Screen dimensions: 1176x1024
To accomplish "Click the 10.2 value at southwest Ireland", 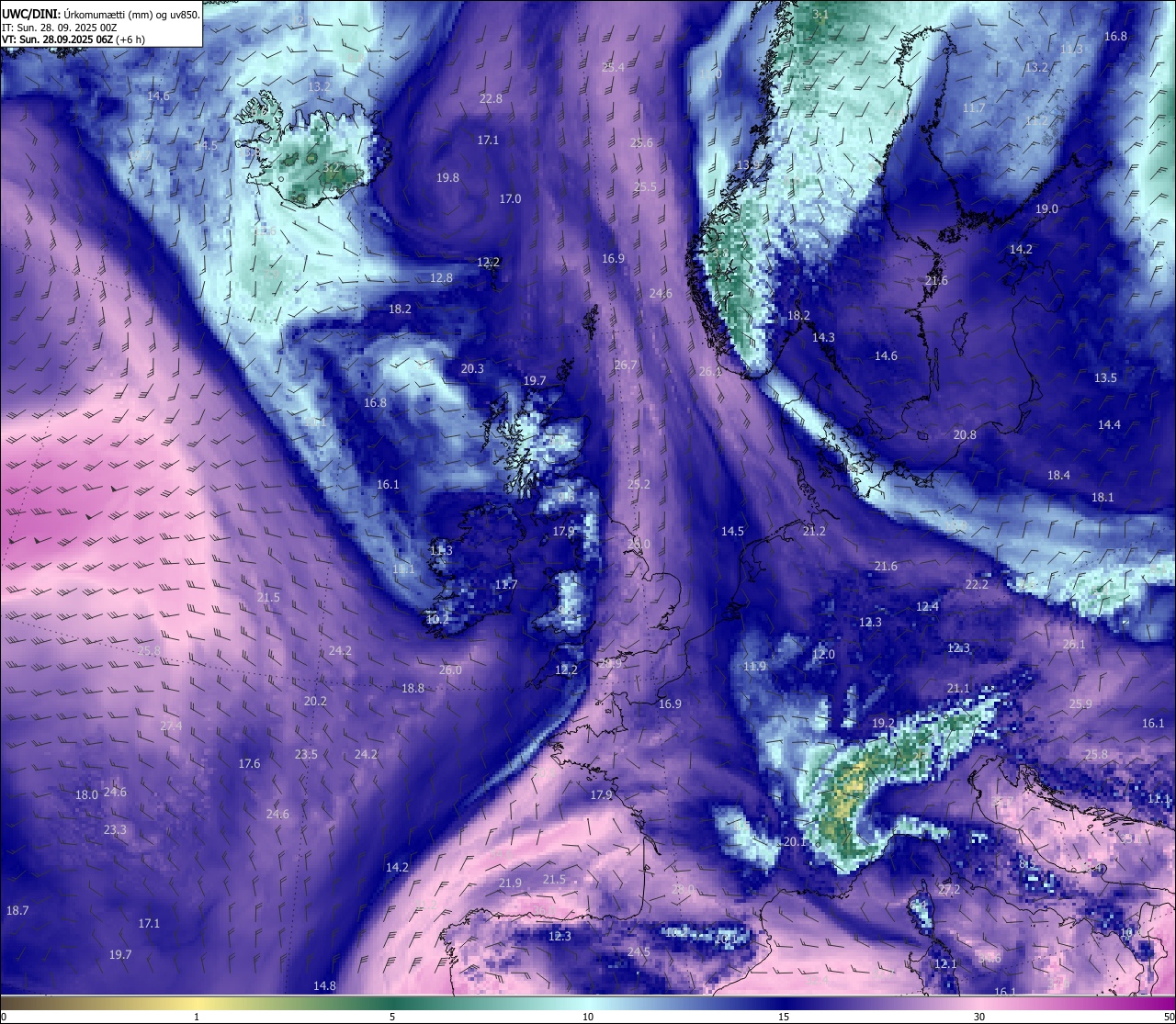I will pyautogui.click(x=437, y=620).
